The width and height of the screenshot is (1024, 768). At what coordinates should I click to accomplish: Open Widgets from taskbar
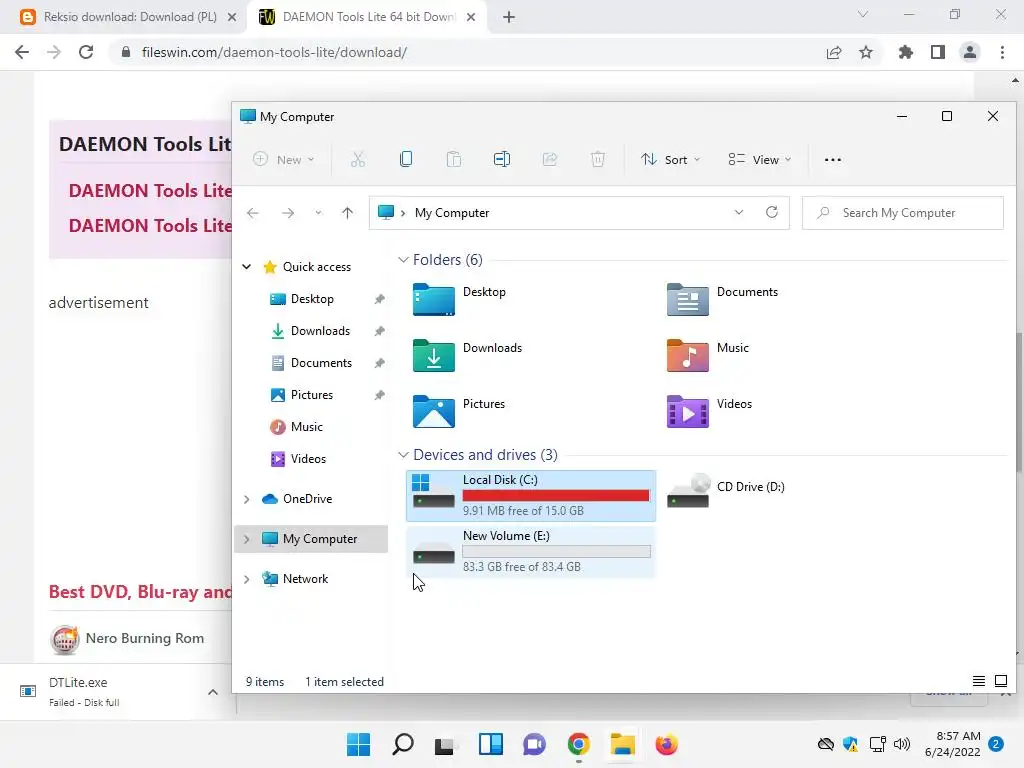click(490, 744)
